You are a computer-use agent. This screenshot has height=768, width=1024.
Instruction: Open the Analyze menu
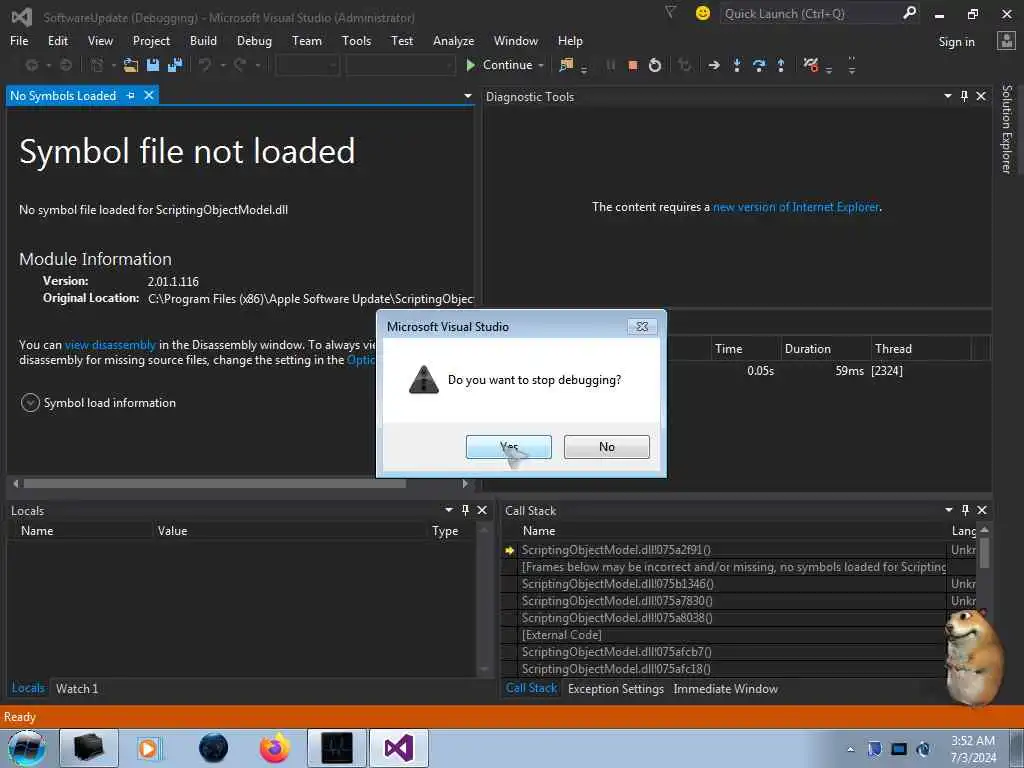[x=453, y=40]
